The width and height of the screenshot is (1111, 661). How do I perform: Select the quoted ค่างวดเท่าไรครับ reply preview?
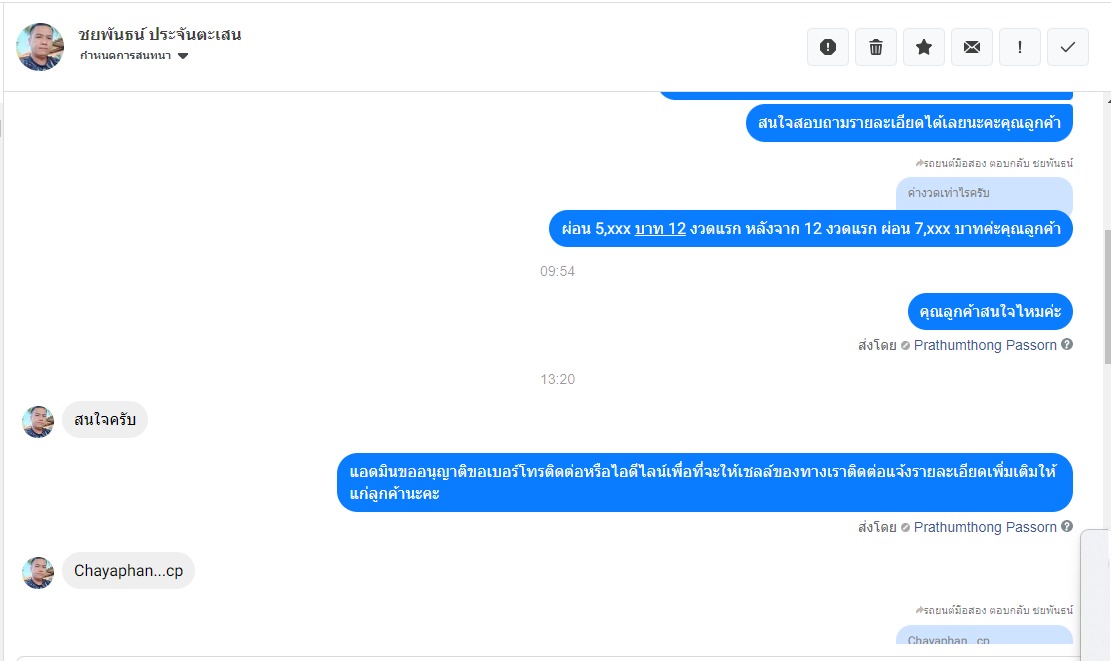[984, 193]
